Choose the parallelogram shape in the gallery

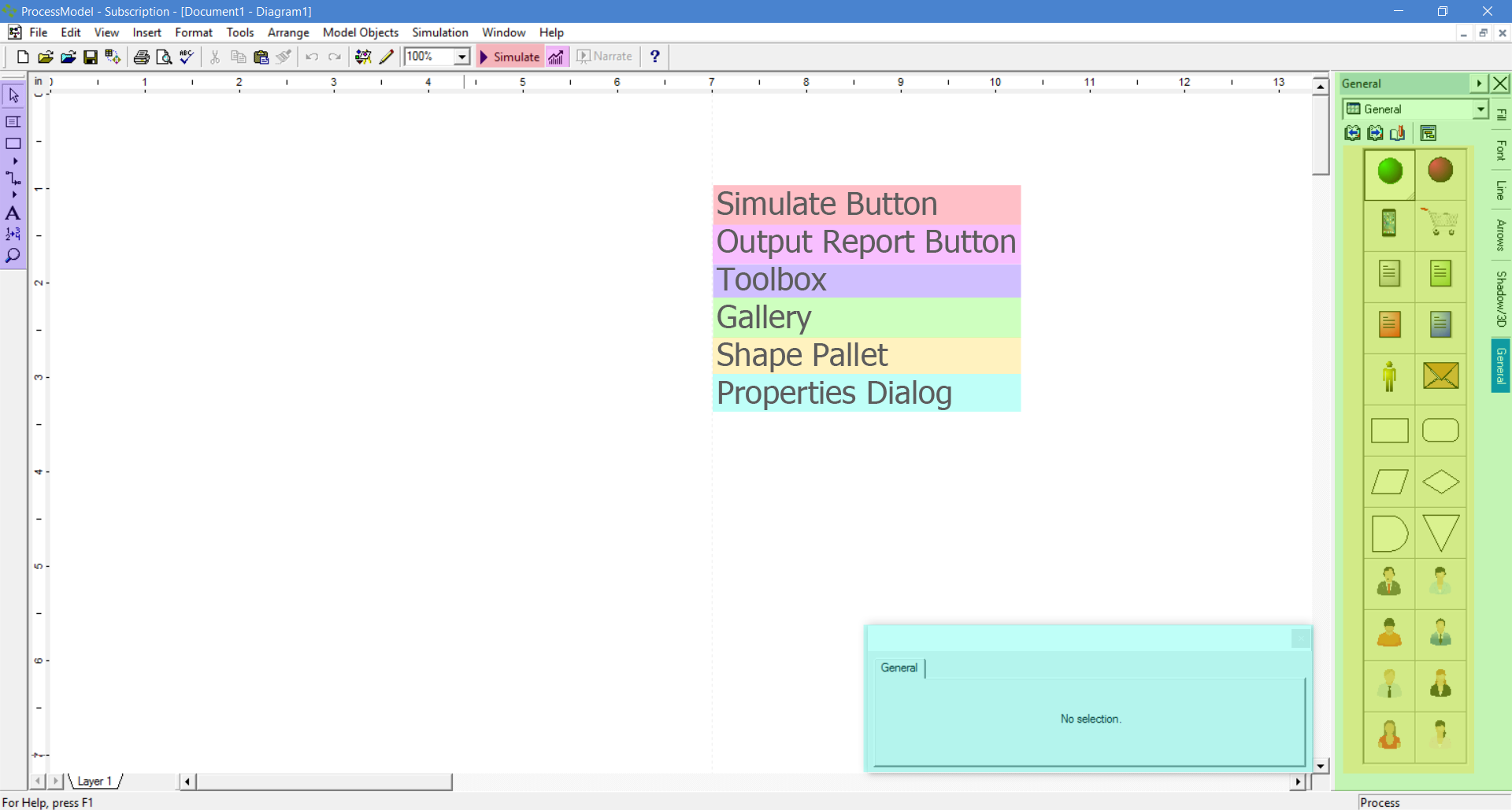point(1390,482)
